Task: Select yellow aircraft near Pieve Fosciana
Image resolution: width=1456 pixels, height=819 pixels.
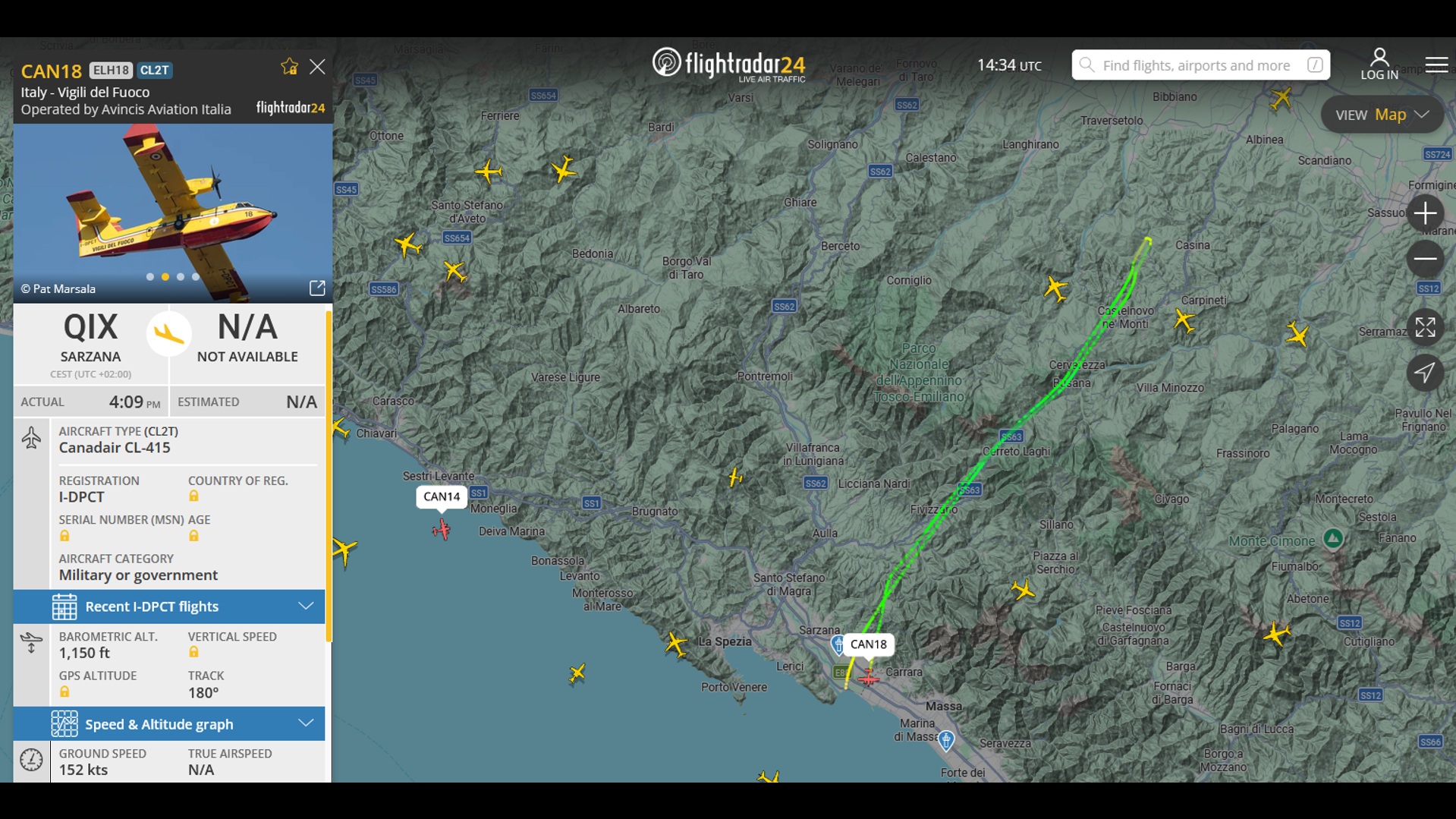Action: [x=1024, y=590]
